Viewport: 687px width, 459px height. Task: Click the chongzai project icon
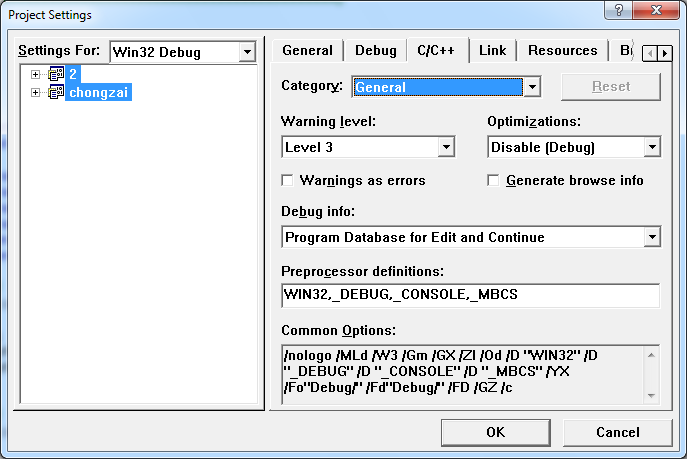(x=56, y=92)
